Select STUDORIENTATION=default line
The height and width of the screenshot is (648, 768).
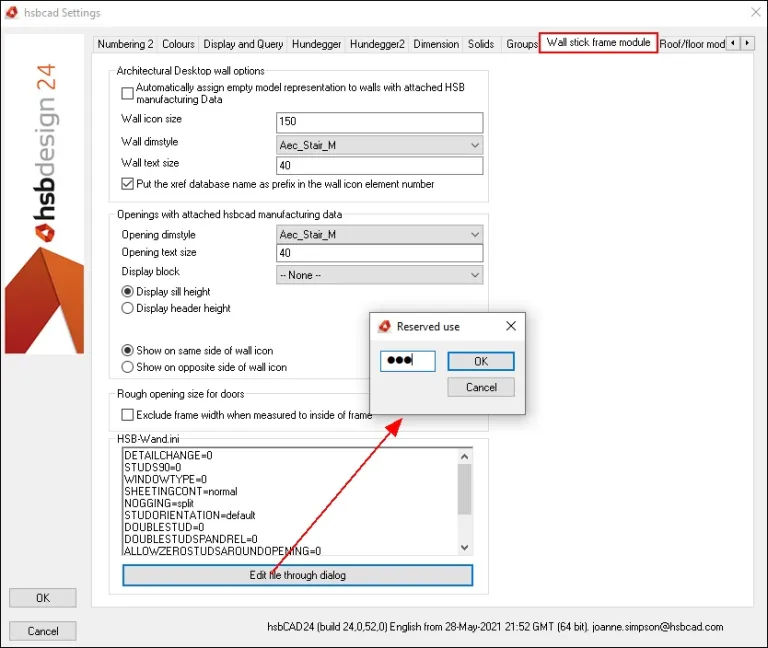point(190,515)
